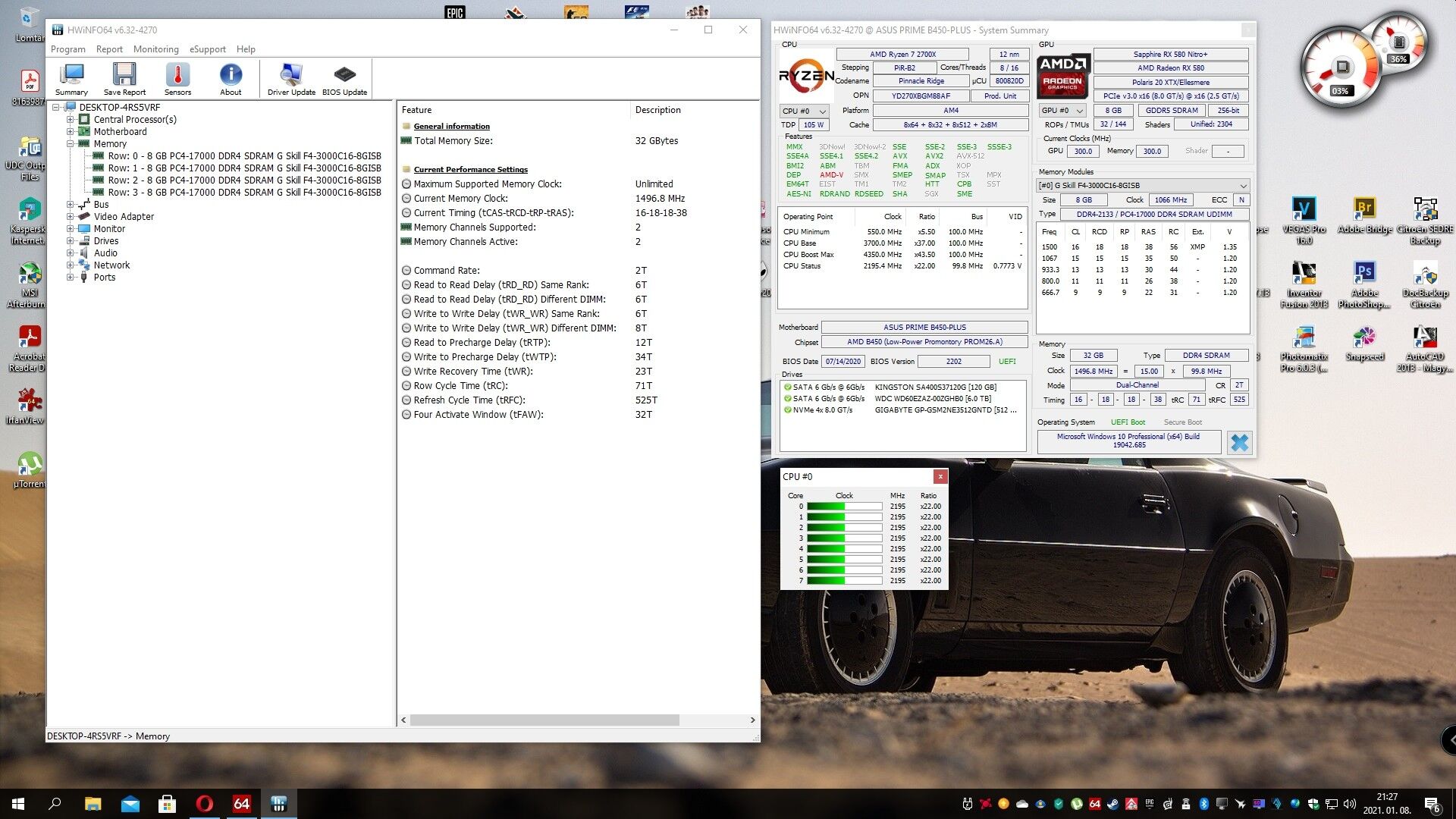Click the taskbar clock showing 21:27
The height and width of the screenshot is (819, 1456).
[x=1387, y=804]
